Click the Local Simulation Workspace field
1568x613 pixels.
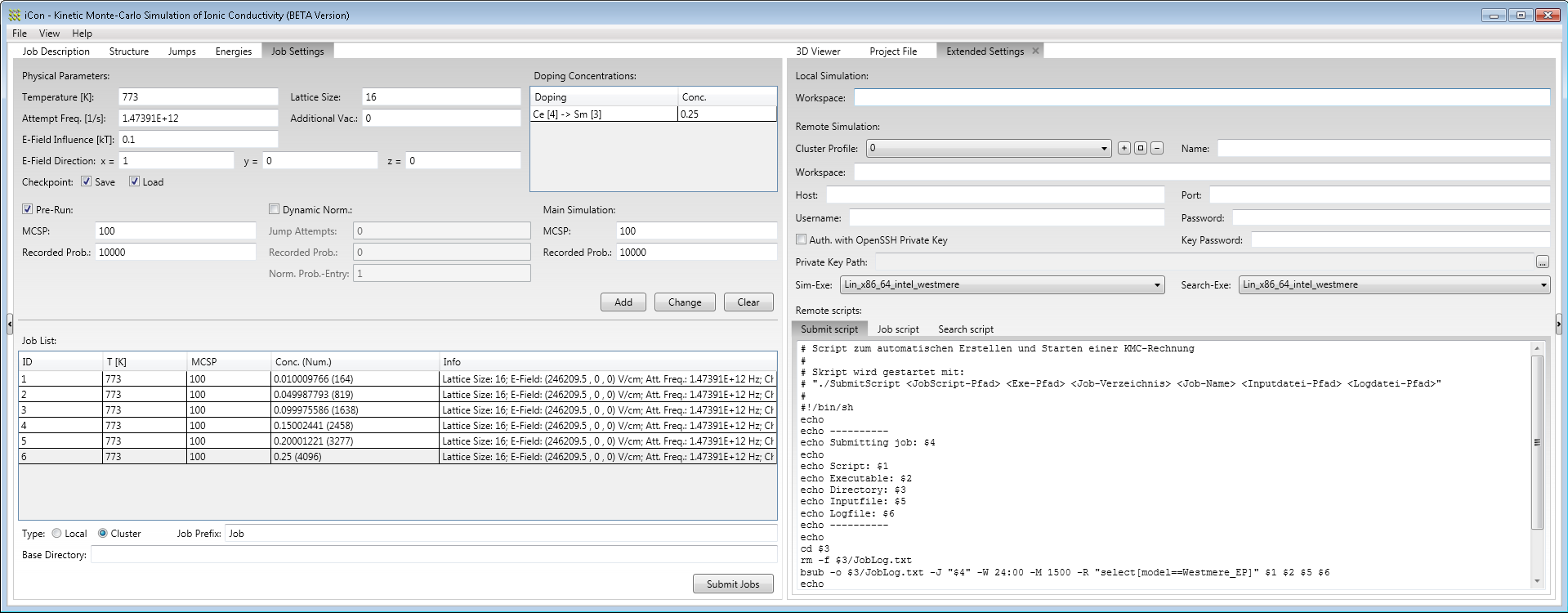tap(1202, 97)
